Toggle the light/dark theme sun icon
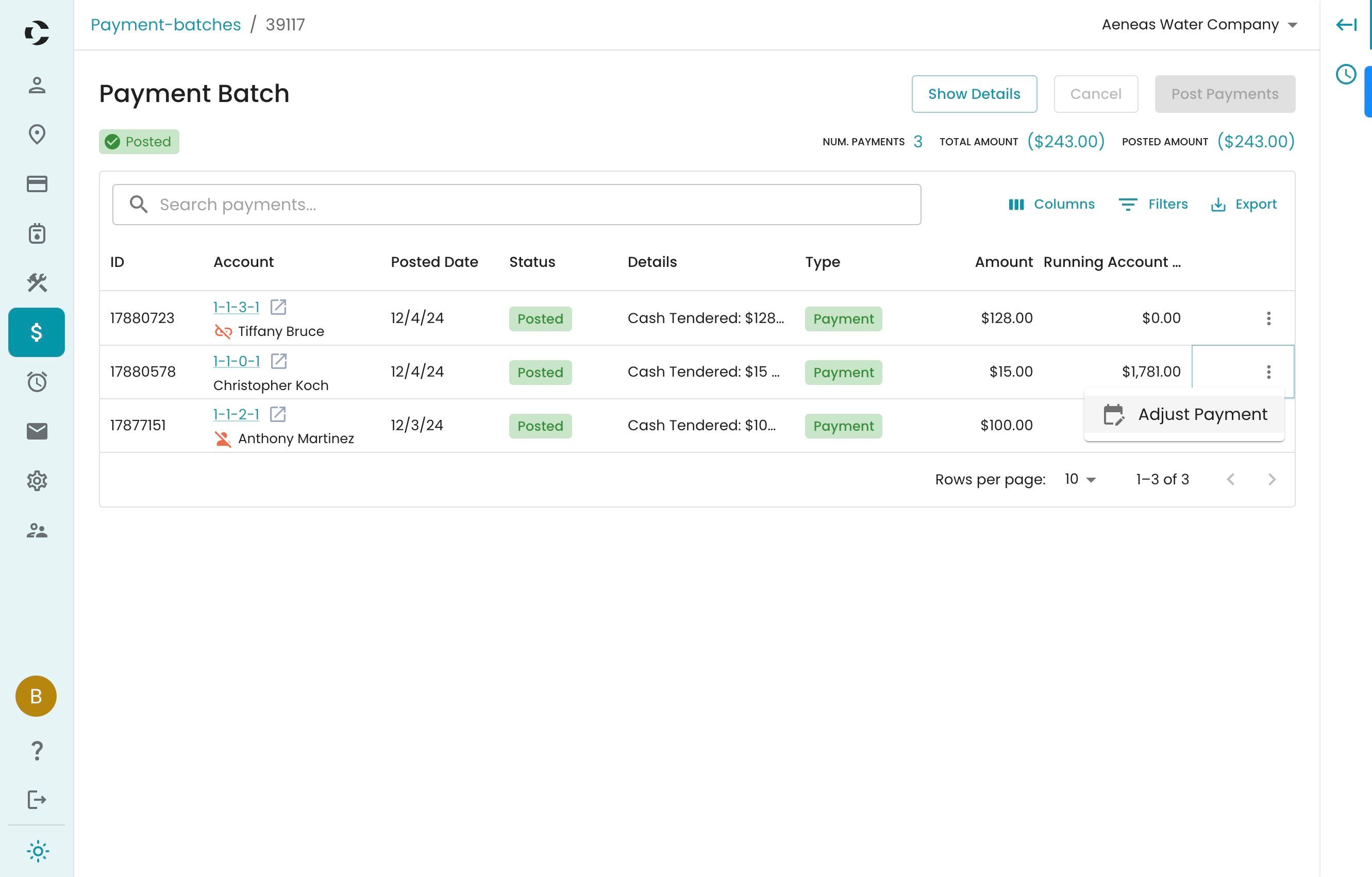The image size is (1372, 877). tap(38, 851)
